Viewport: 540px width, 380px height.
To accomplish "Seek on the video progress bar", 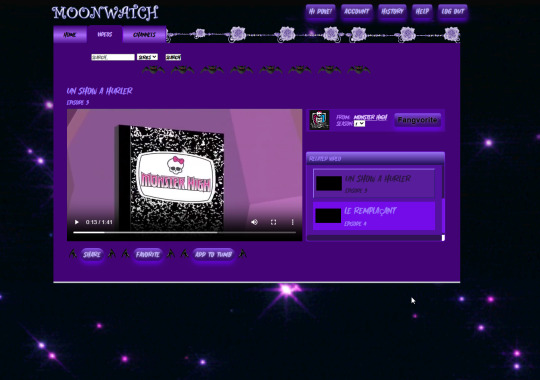I will click(184, 233).
